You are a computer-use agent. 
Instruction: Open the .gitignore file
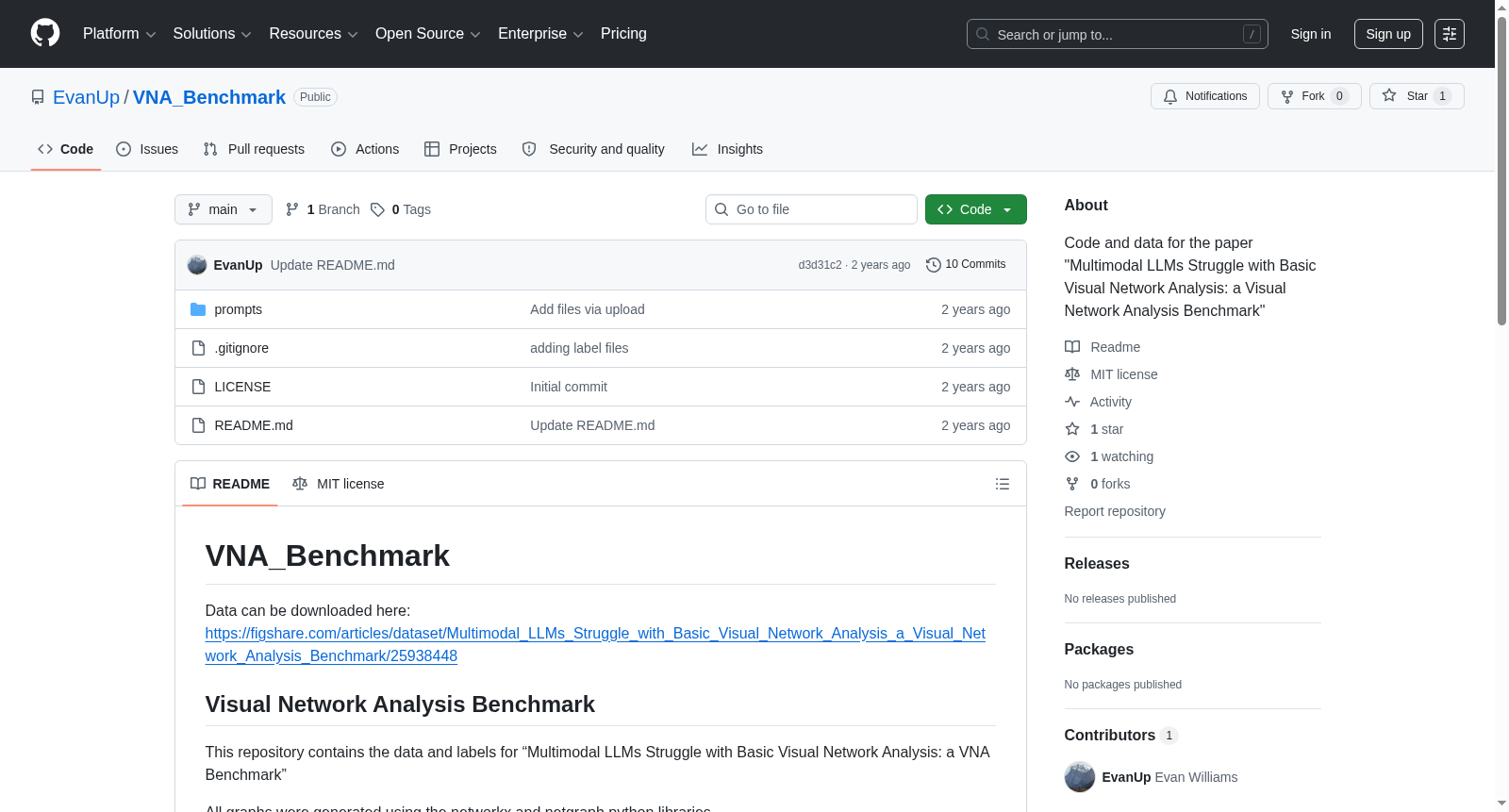coord(241,348)
